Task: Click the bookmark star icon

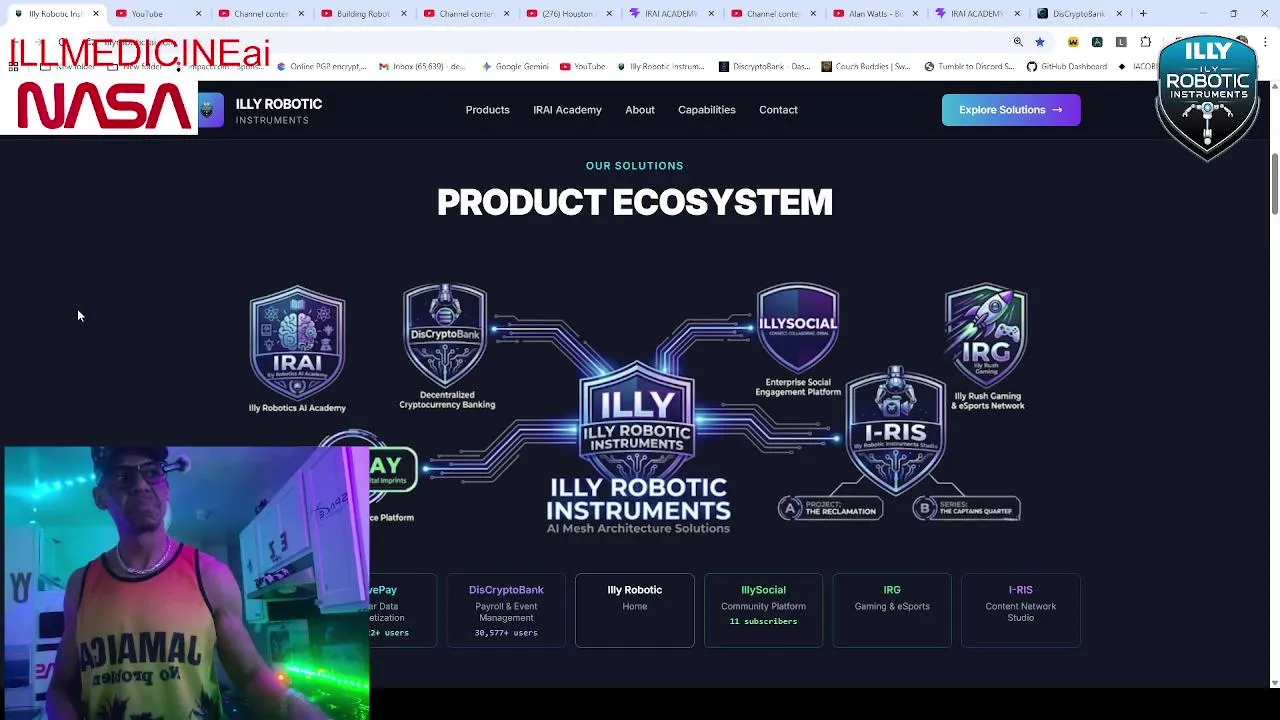Action: coord(1040,42)
